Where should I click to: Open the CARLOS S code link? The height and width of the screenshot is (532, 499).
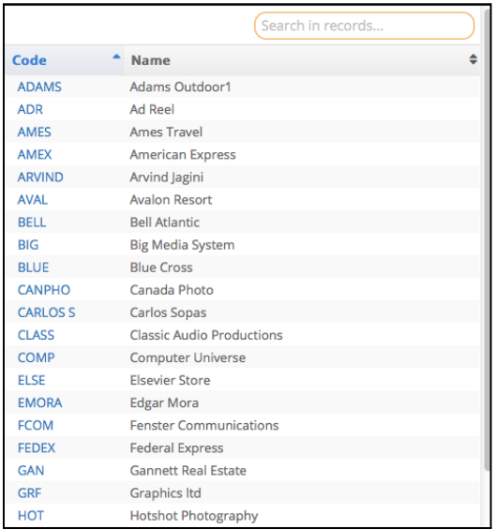46,312
